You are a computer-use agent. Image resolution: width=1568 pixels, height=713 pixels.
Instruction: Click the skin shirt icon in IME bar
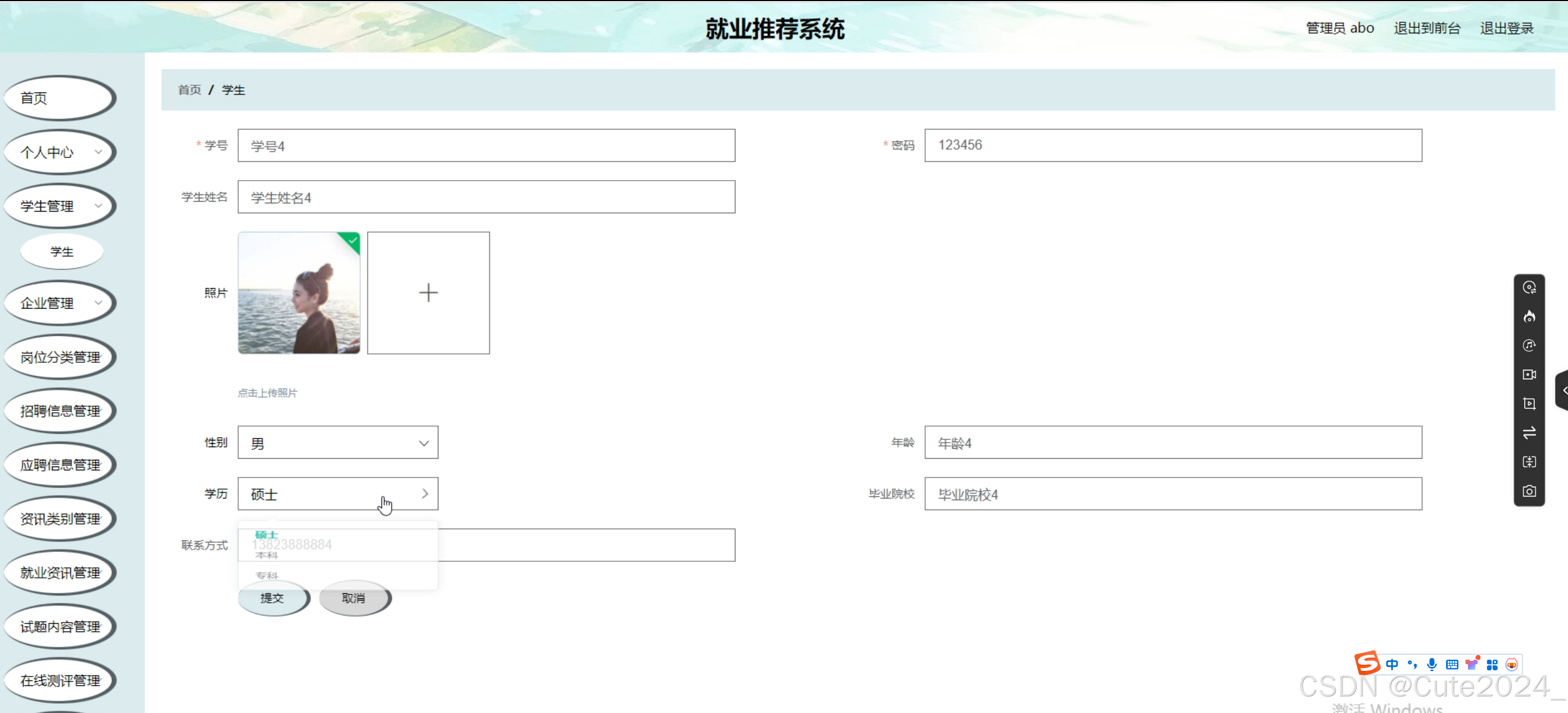pos(1472,664)
